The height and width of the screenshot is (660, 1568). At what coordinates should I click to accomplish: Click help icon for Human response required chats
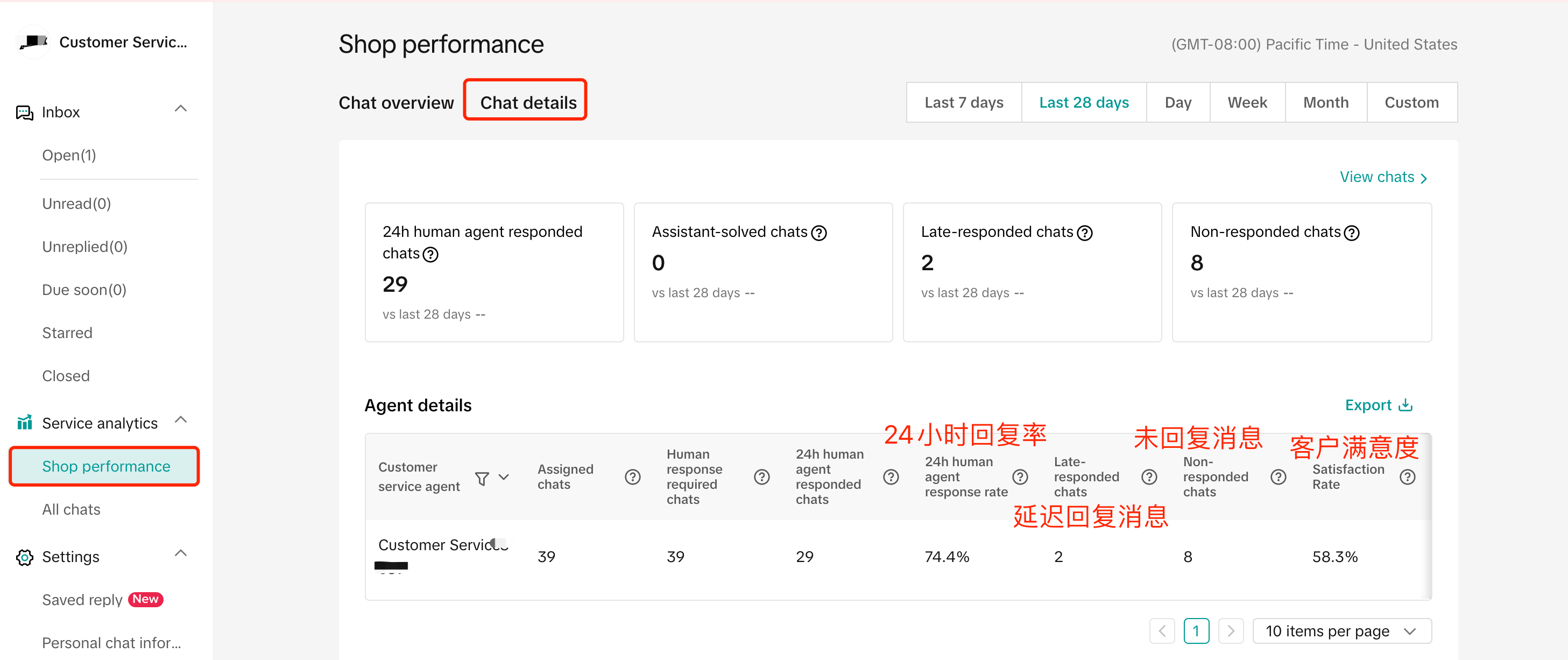click(x=761, y=477)
